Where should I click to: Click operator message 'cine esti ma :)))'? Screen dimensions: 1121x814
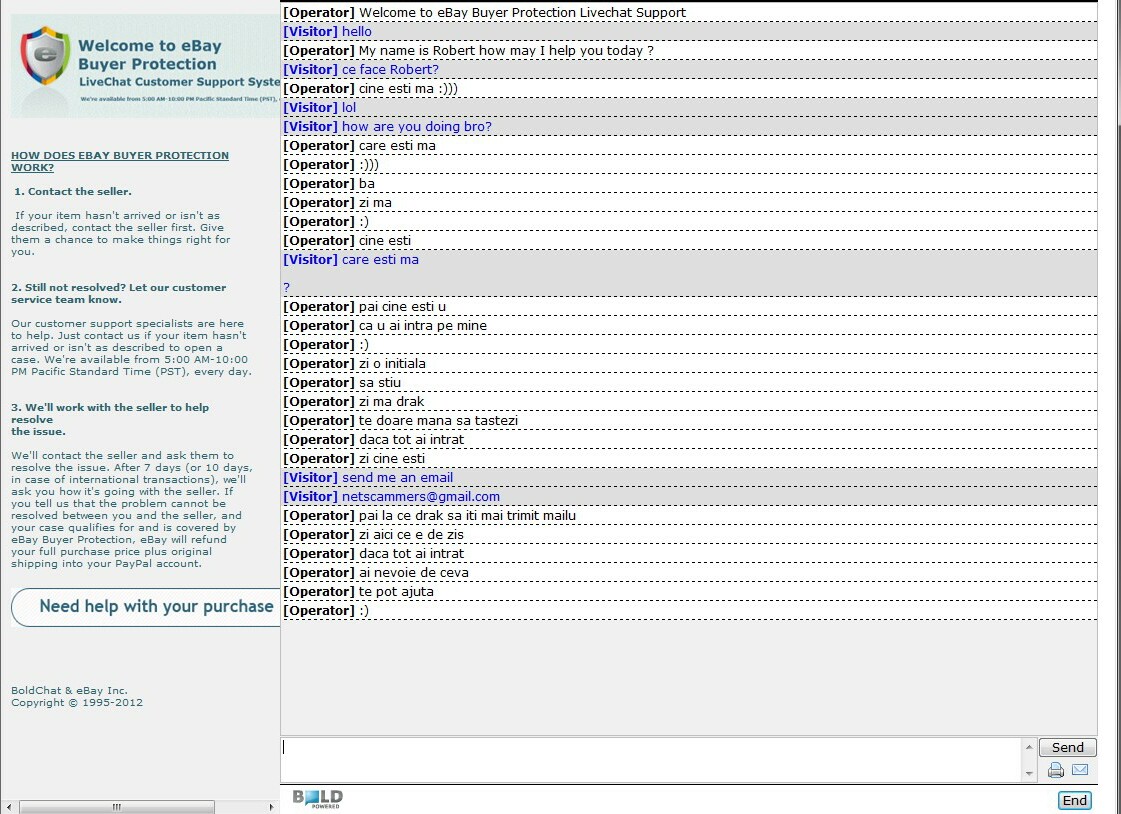[408, 89]
